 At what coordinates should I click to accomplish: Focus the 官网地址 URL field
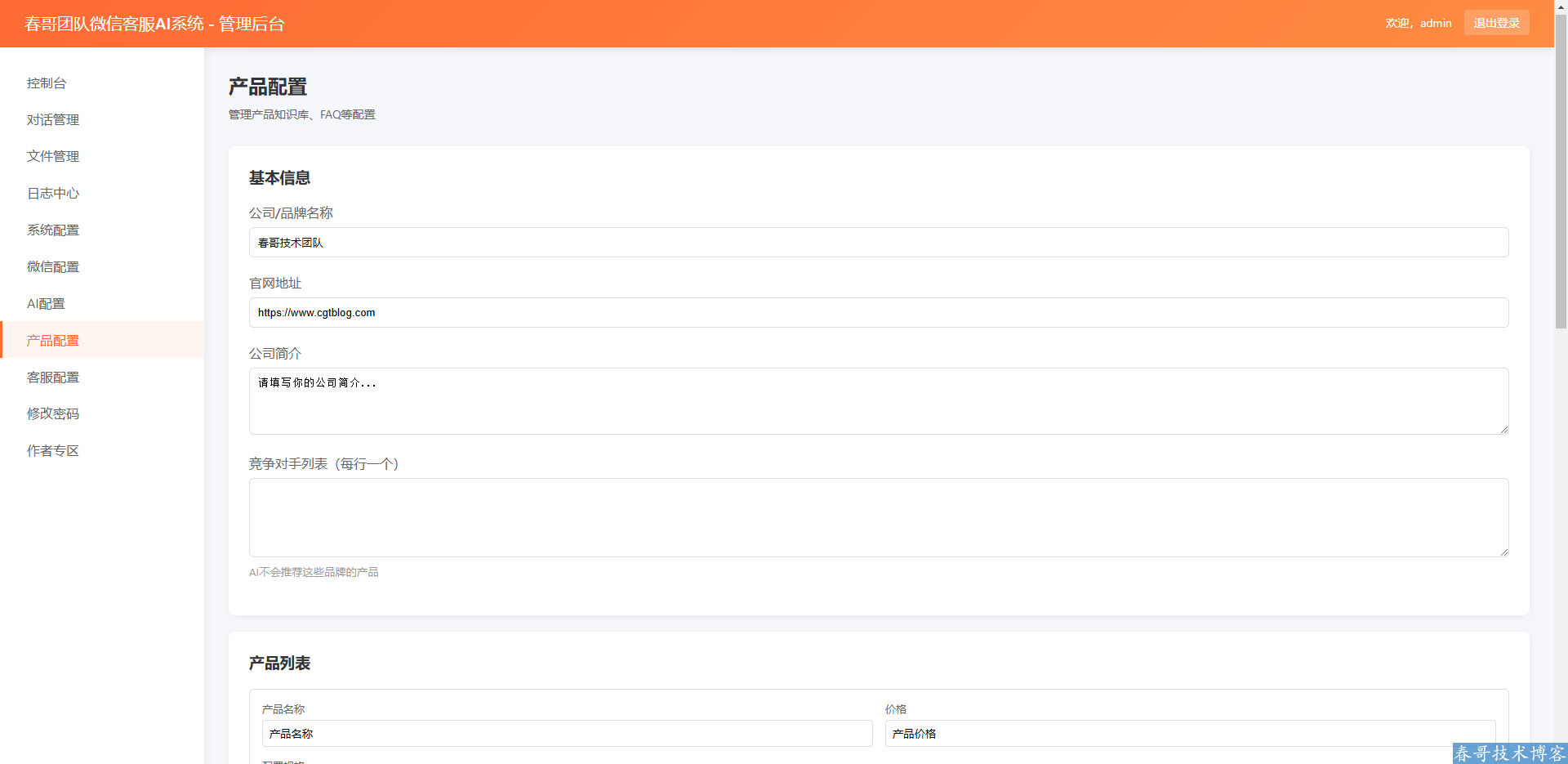pos(878,313)
